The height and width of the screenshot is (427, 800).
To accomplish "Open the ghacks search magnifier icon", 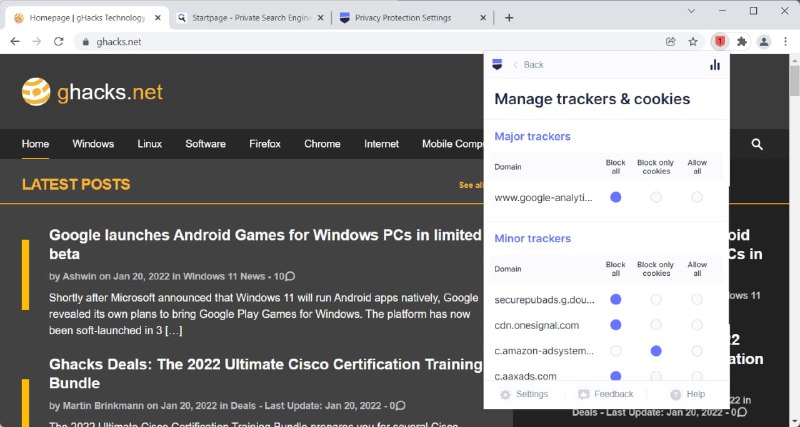I will point(757,144).
